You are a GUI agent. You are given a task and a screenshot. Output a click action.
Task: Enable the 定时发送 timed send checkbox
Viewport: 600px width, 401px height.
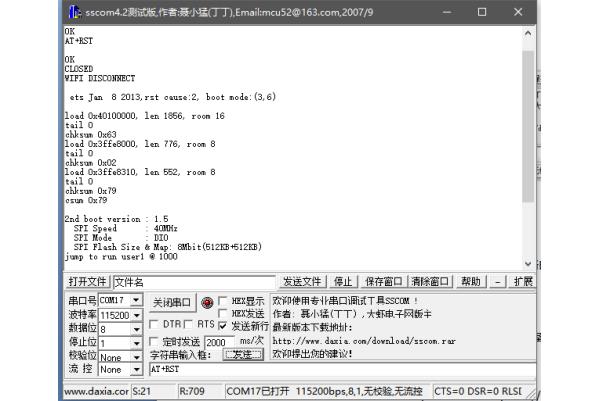pos(154,341)
